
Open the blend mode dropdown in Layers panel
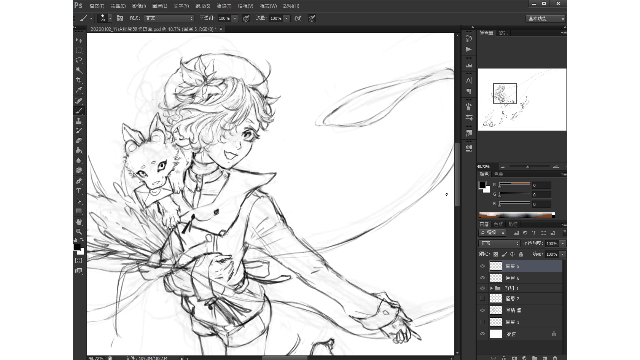(x=499, y=243)
